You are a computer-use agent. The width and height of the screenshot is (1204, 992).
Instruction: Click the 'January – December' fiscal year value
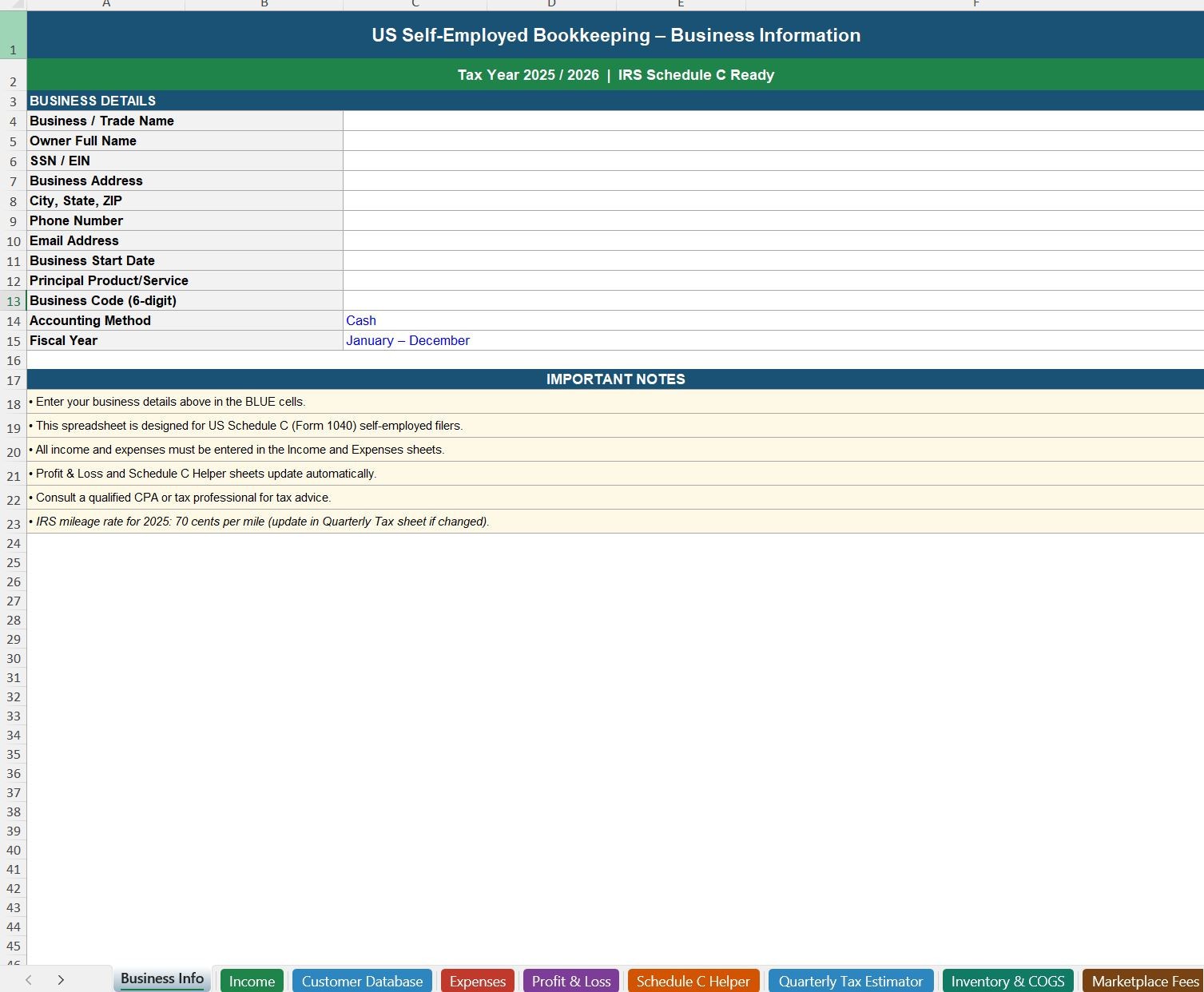coord(773,340)
